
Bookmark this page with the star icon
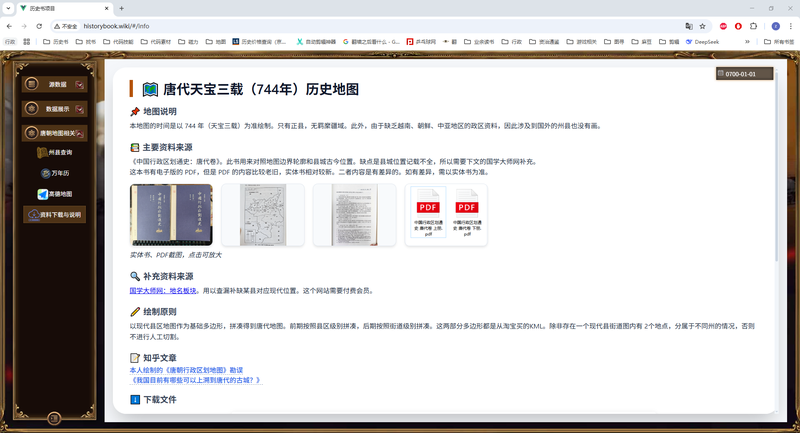coord(703,25)
